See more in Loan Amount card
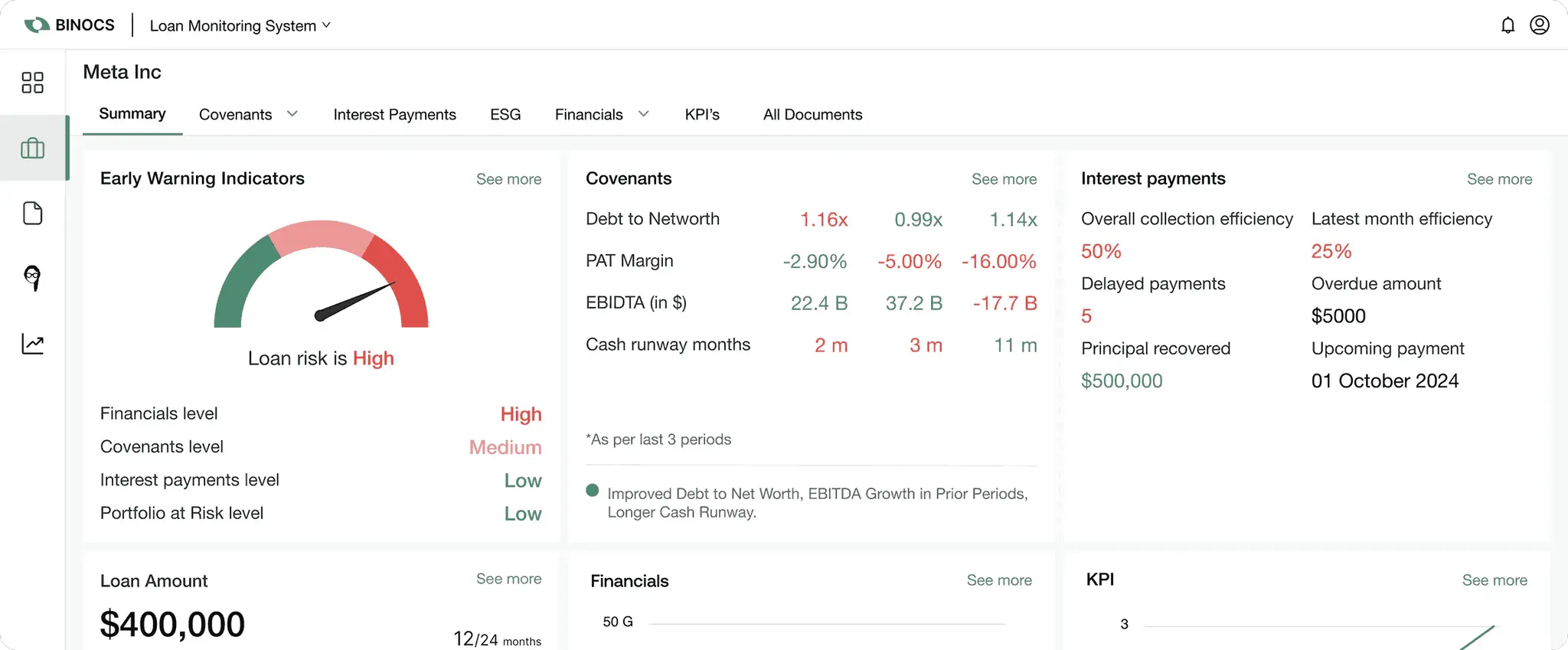Image resolution: width=1568 pixels, height=650 pixels. (x=508, y=579)
